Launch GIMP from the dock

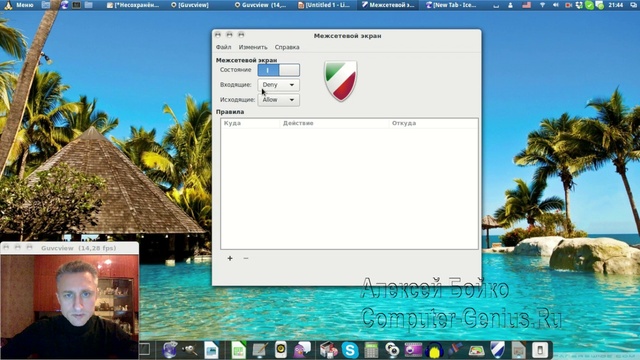tap(190, 350)
